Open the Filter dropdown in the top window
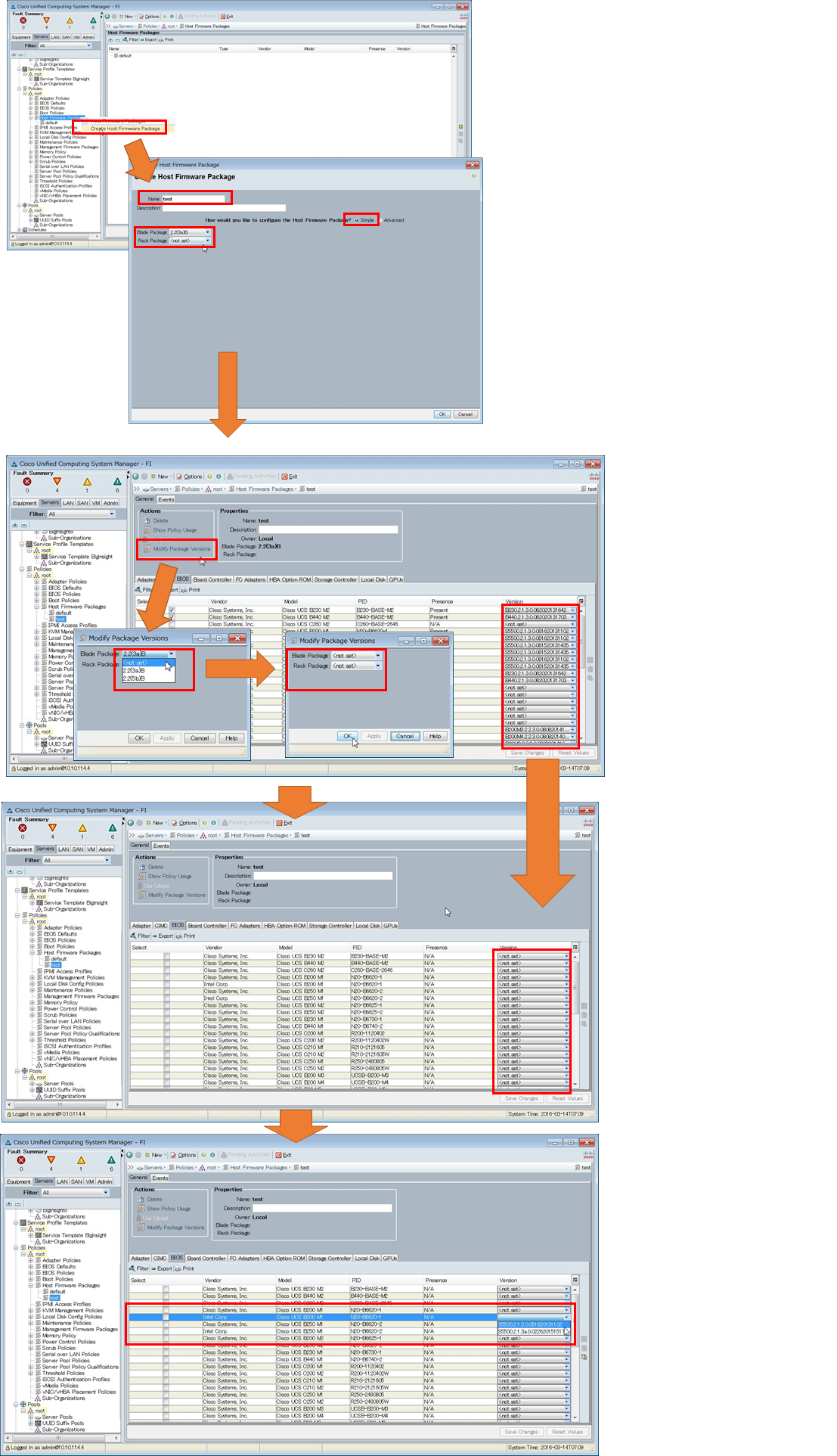This screenshot has width=837, height=1456. point(64,46)
